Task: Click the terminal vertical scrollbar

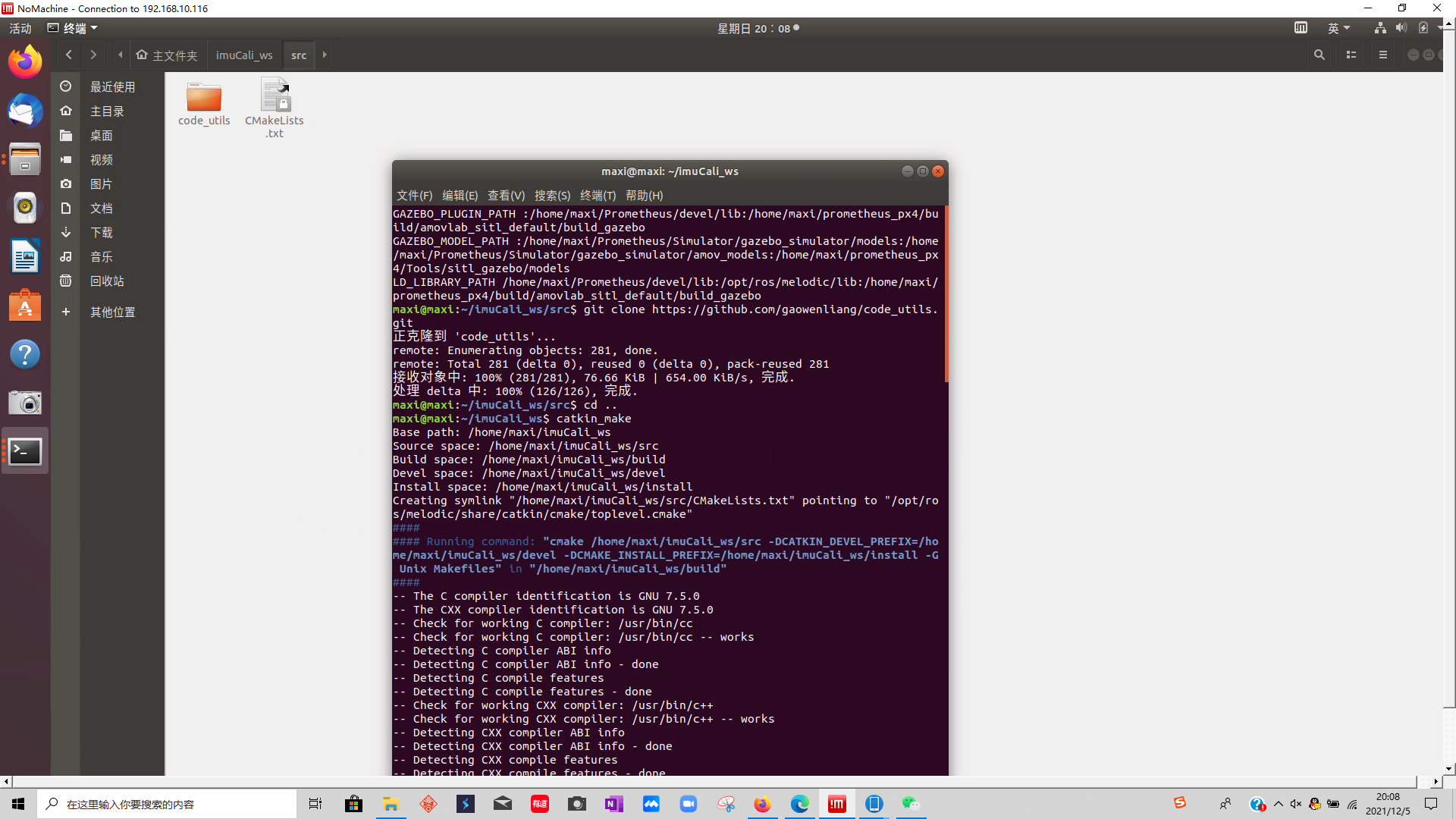Action: point(946,296)
